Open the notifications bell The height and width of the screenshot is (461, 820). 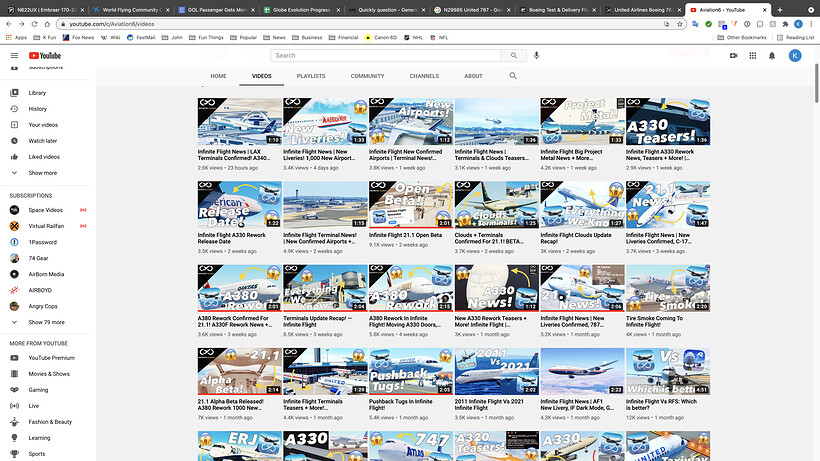(x=772, y=55)
